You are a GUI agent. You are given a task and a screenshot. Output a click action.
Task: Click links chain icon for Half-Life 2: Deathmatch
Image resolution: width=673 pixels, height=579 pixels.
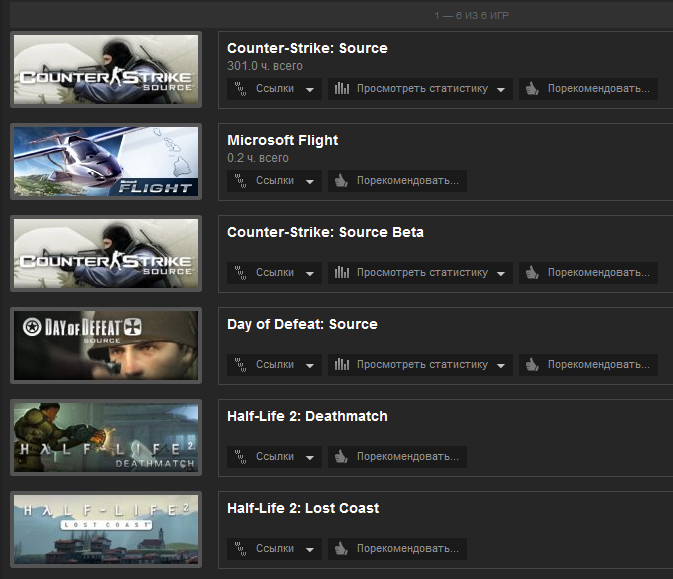[x=240, y=457]
